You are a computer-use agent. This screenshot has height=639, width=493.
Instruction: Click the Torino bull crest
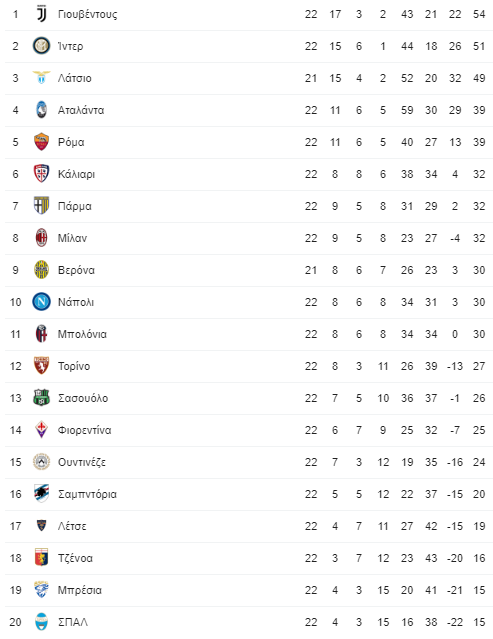pyautogui.click(x=41, y=366)
